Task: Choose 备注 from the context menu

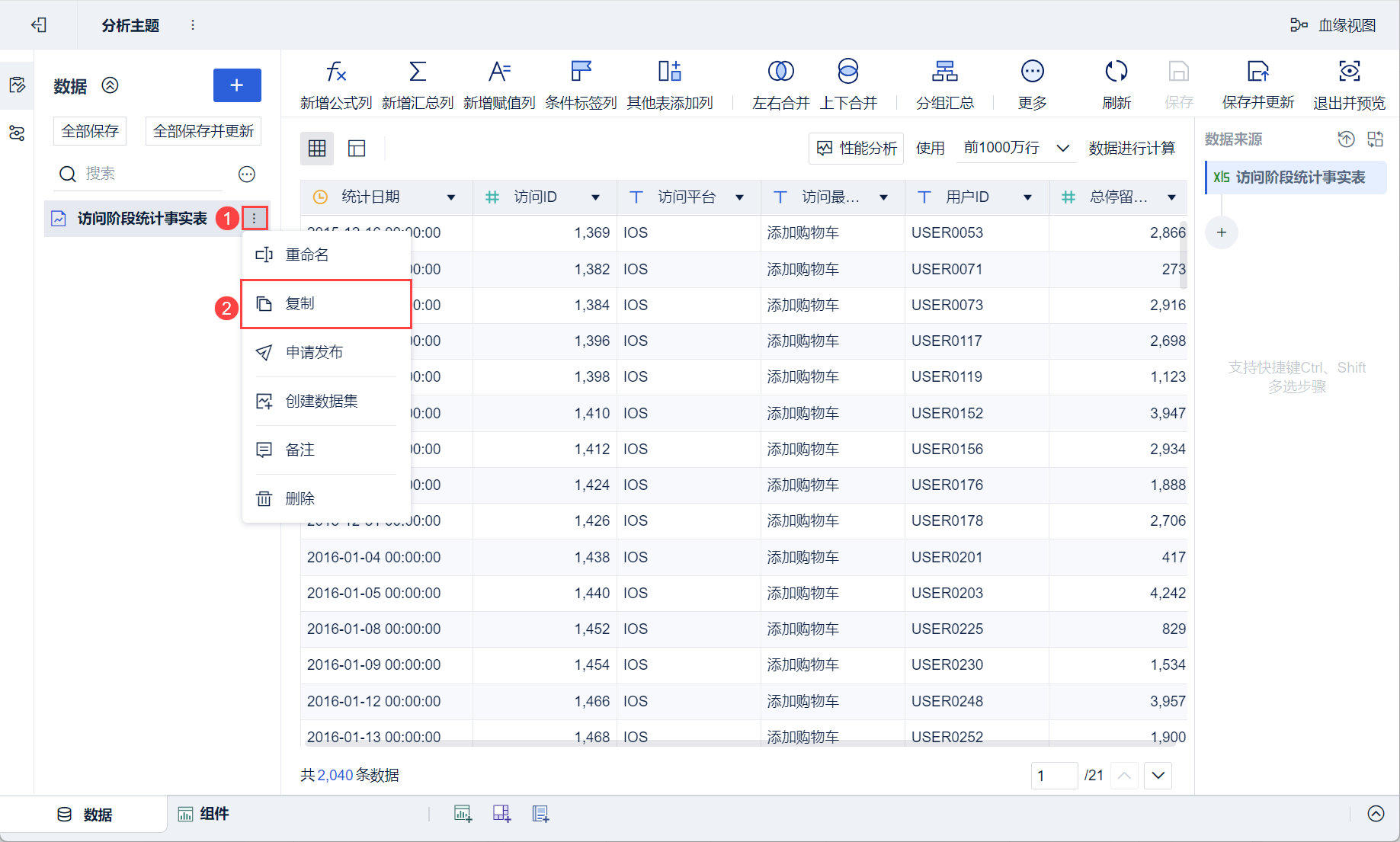Action: (x=326, y=450)
